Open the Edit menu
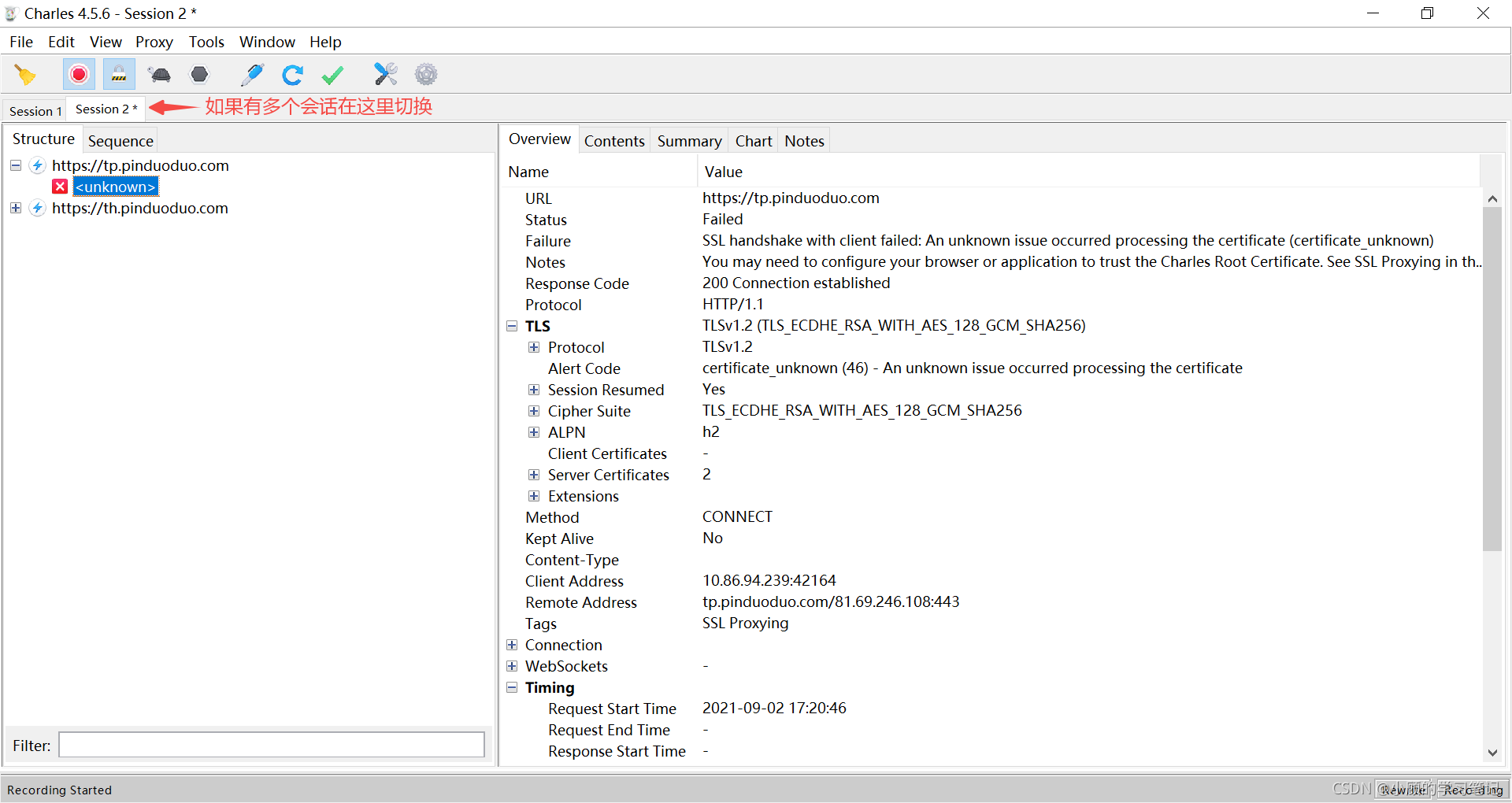The width and height of the screenshot is (1512, 803). tap(61, 42)
